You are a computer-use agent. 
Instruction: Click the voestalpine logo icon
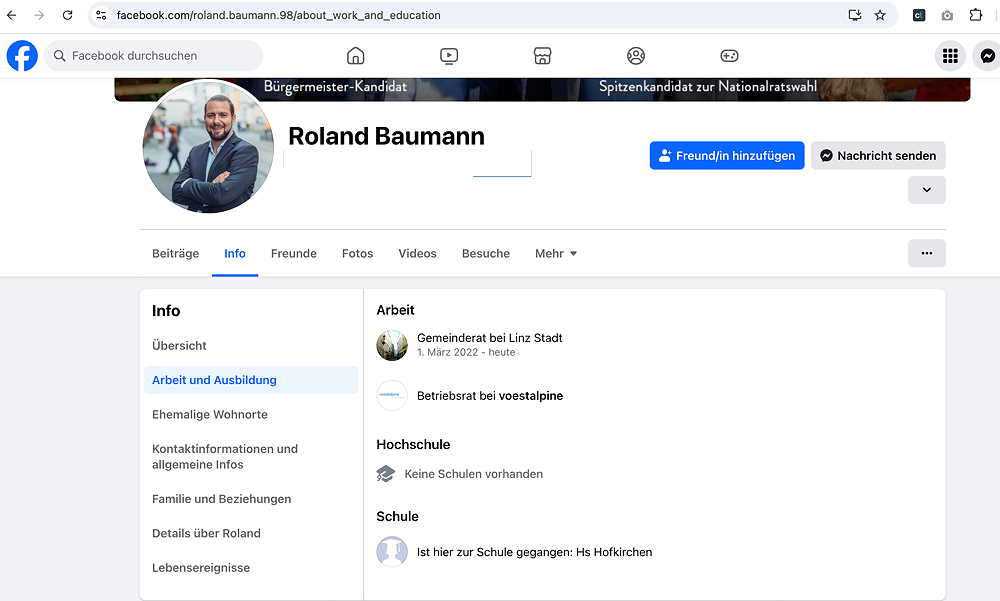tap(392, 396)
